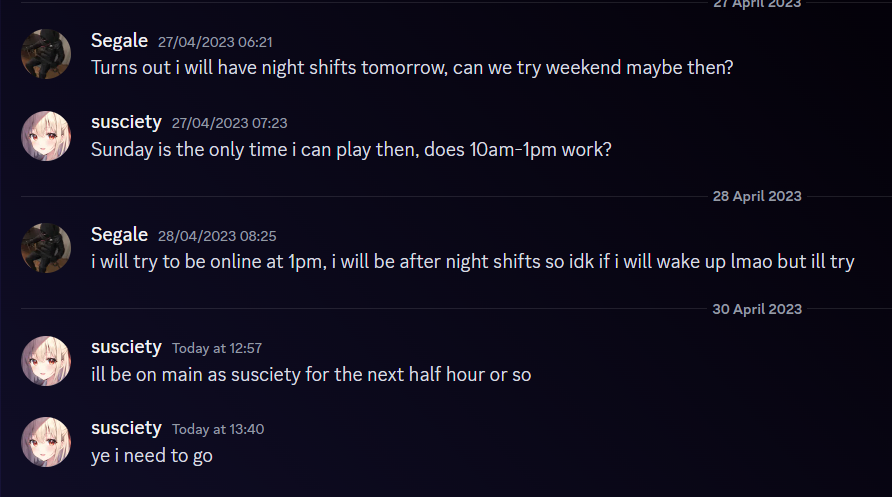Screen dimensions: 892x497
Task: Click the "28 April 2023" date divider
Action: coord(756,196)
